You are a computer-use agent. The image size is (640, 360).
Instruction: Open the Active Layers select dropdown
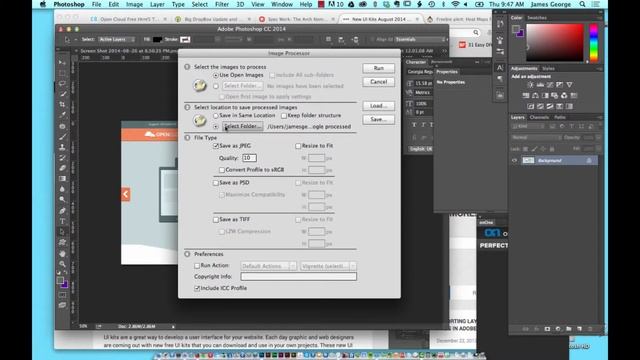pyautogui.click(x=116, y=40)
